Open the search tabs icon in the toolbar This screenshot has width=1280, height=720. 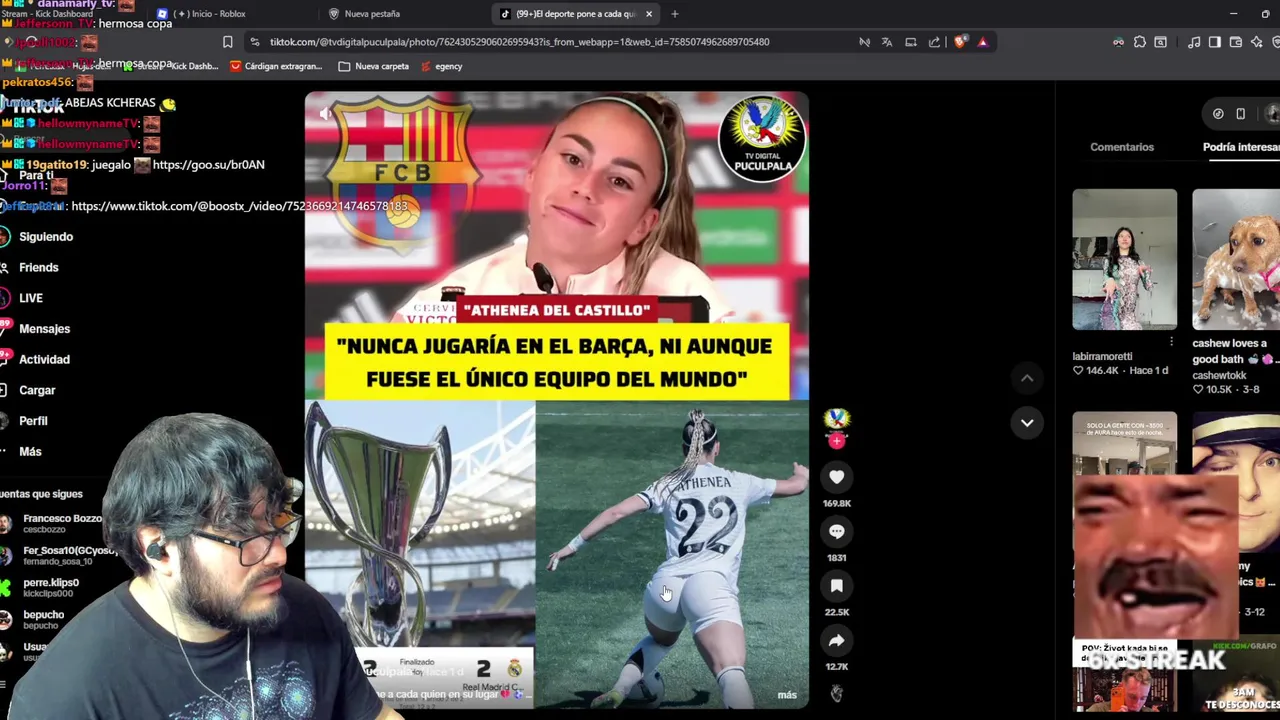coord(1161,42)
